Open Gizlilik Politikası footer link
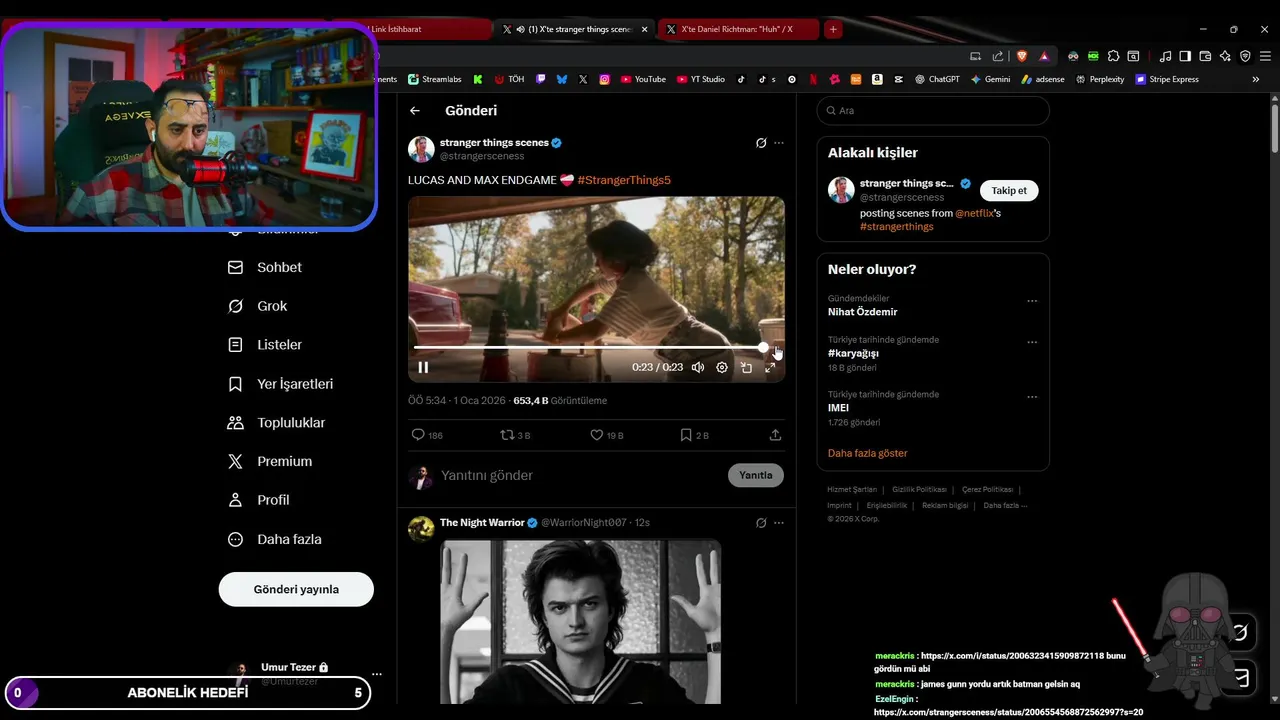Screen dimensions: 1280x720 point(919,490)
